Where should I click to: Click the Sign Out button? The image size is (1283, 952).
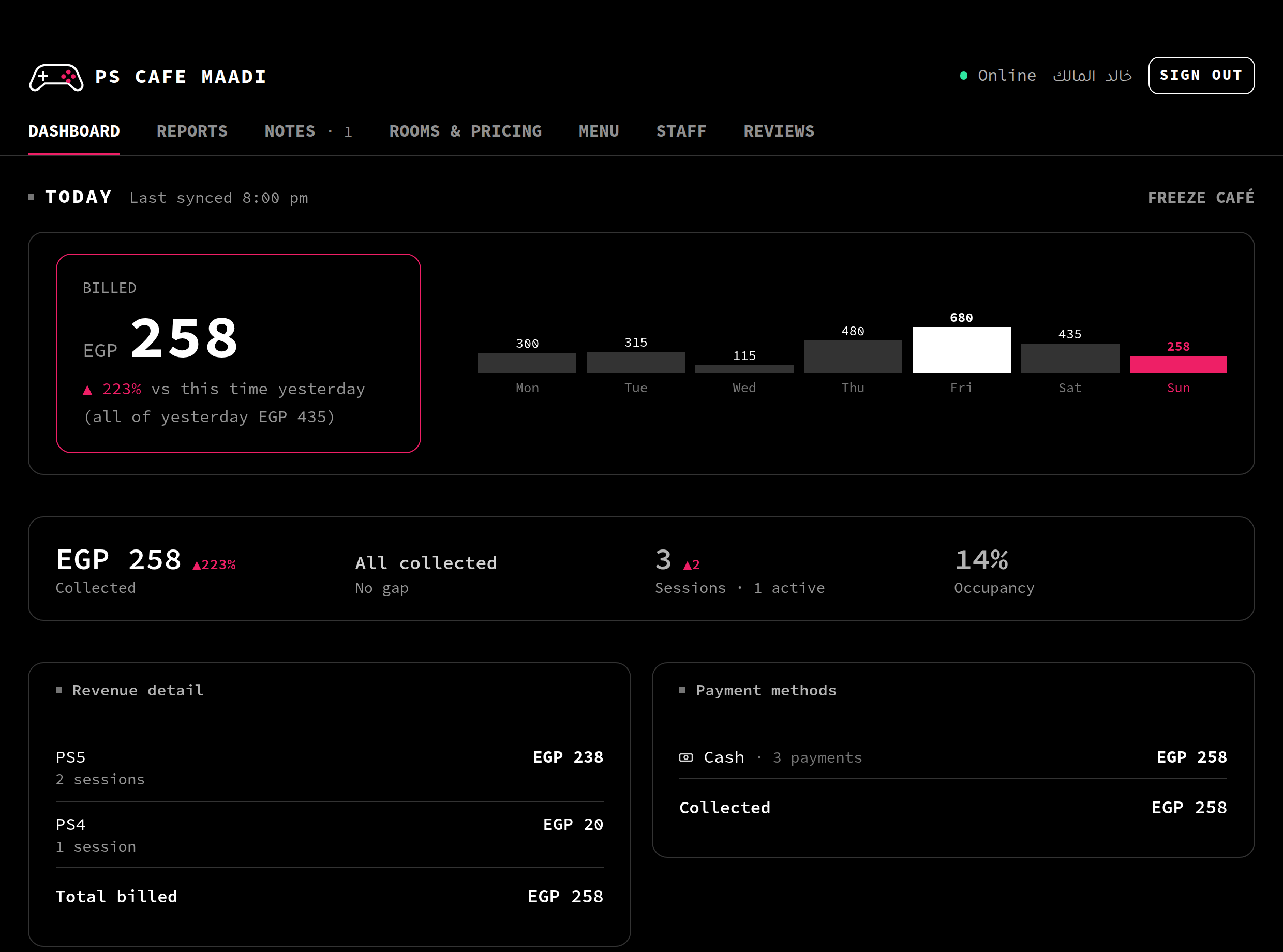1201,76
